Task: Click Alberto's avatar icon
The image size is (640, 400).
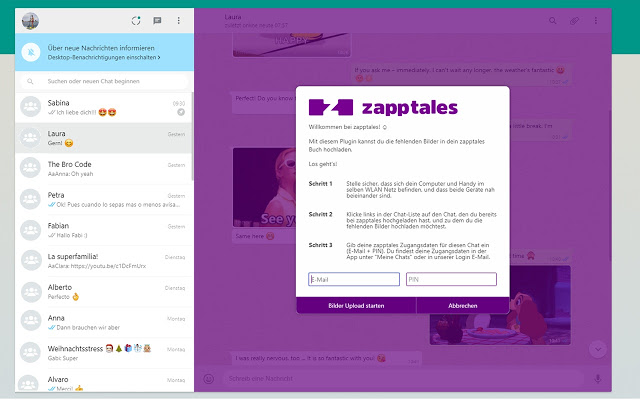Action: (x=31, y=291)
